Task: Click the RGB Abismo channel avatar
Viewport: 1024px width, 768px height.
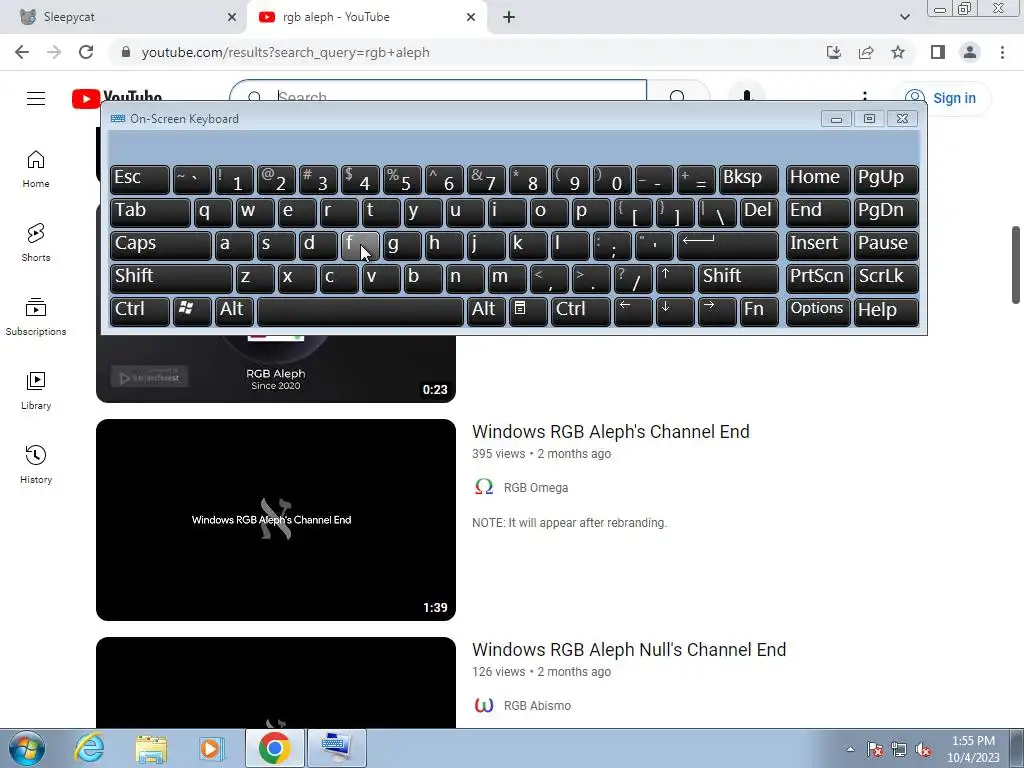Action: point(484,705)
